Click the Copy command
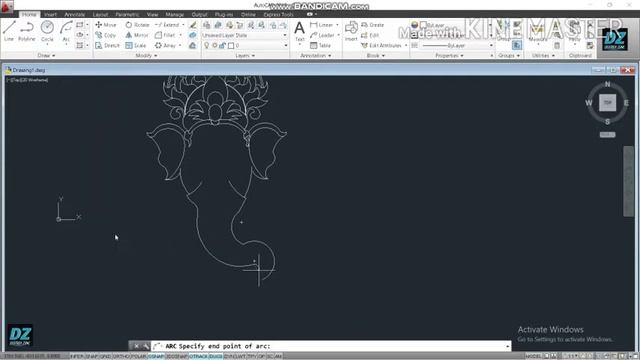Image resolution: width=640 pixels, height=360 pixels. click(106, 36)
